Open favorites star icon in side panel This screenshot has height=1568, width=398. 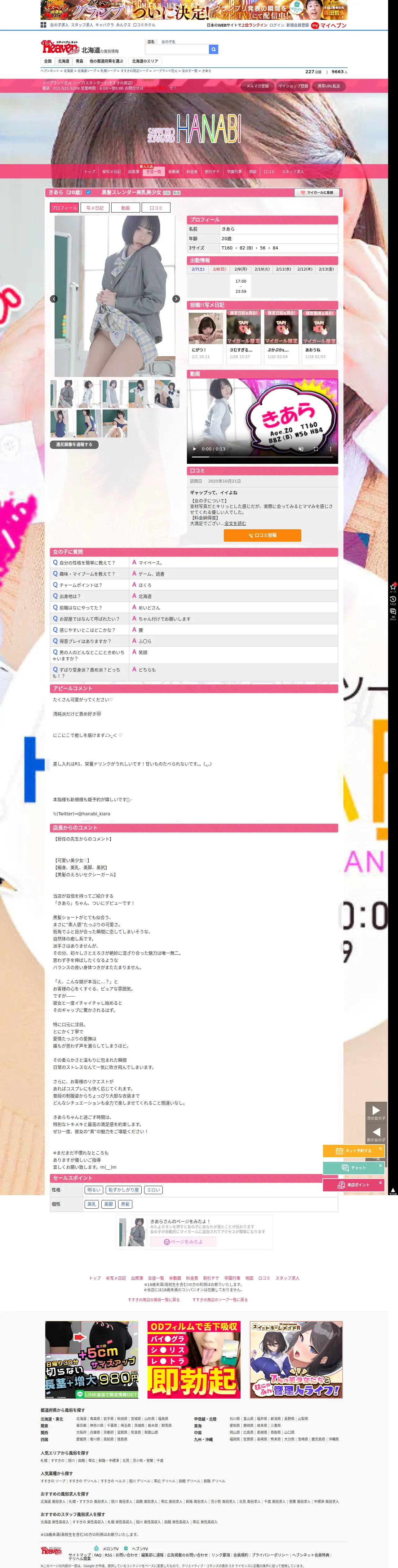pyautogui.click(x=392, y=587)
